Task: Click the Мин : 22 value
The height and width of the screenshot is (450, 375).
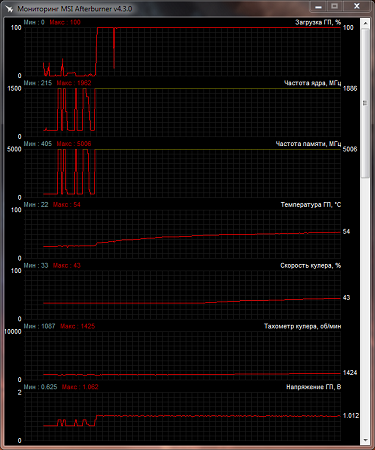Action: [36, 205]
